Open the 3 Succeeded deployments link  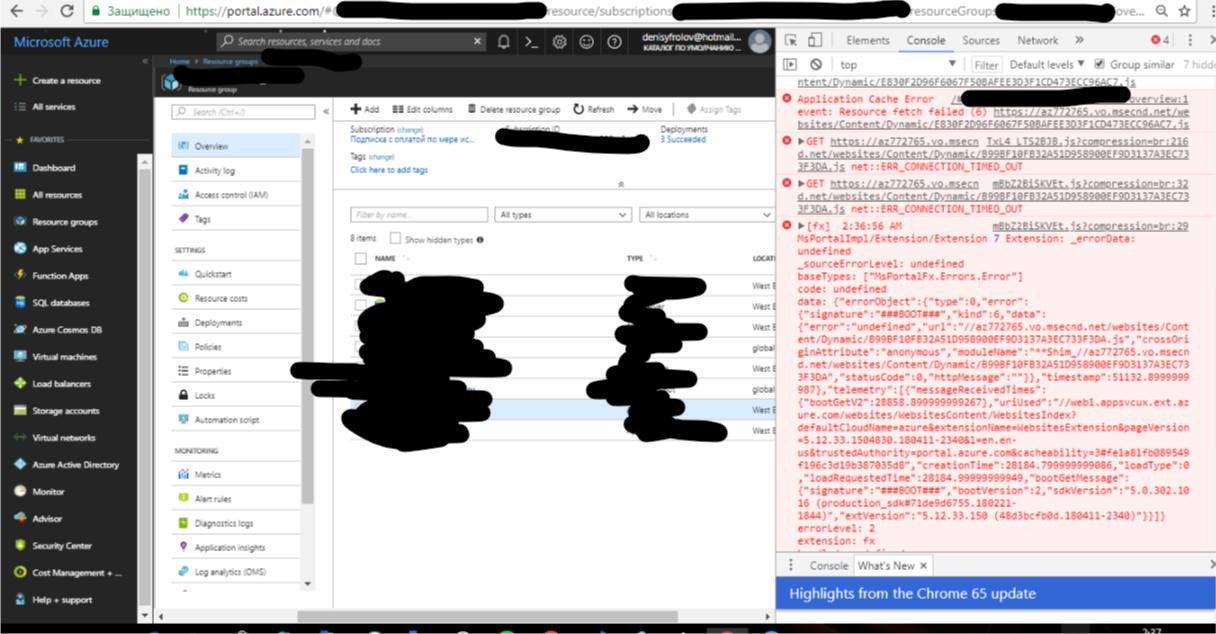[683, 140]
